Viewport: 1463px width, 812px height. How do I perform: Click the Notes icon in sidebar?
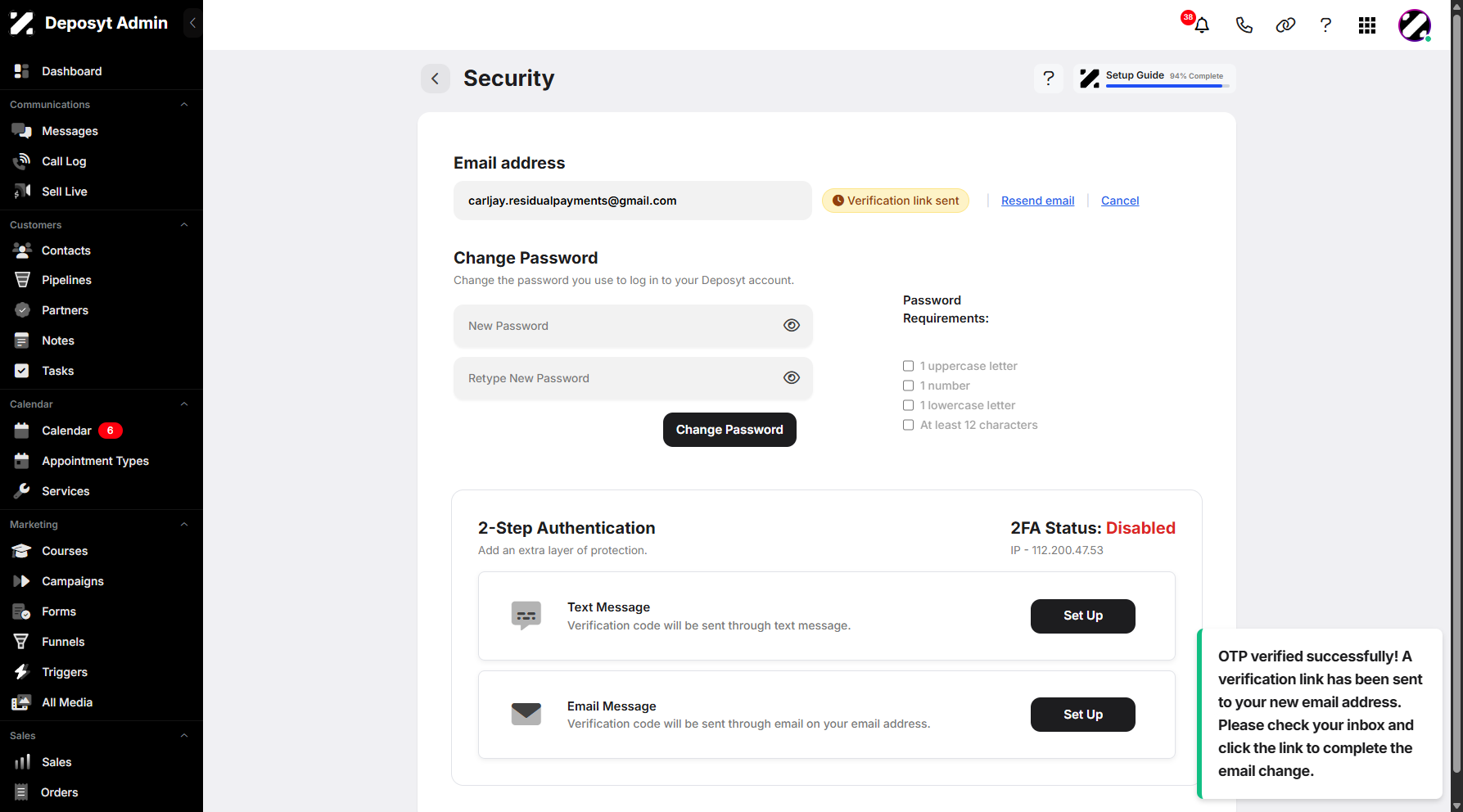click(x=22, y=341)
